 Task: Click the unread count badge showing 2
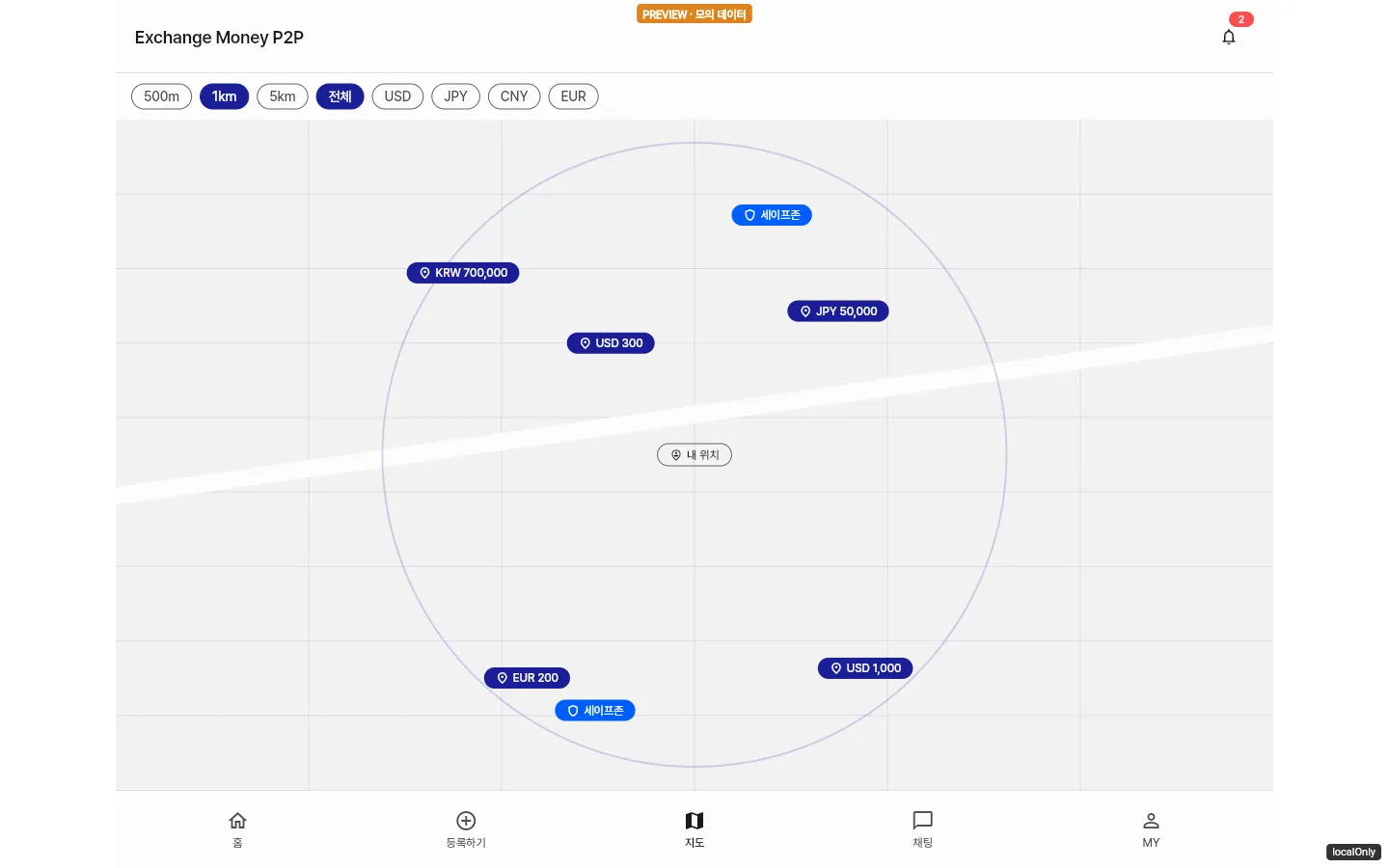[x=1241, y=19]
